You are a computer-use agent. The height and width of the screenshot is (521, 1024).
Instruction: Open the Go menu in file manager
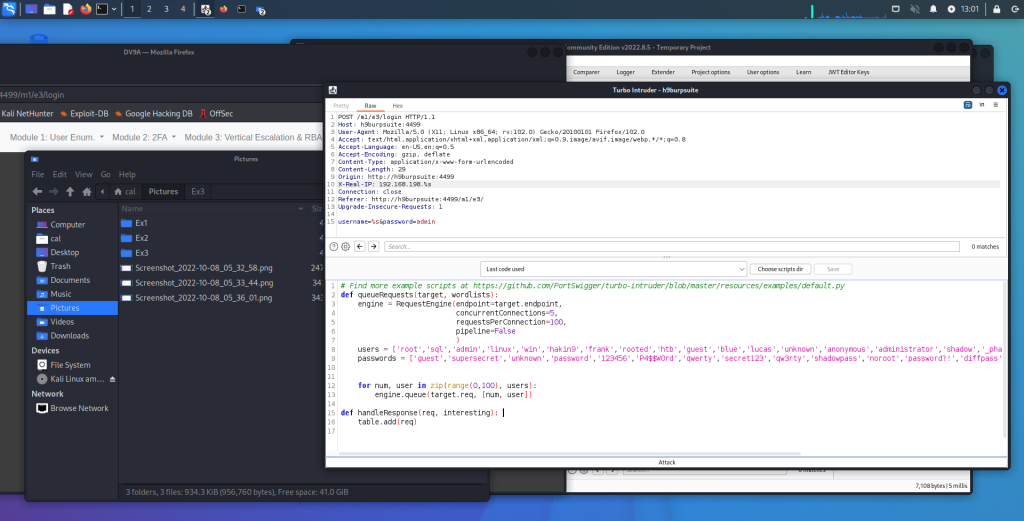click(106, 174)
